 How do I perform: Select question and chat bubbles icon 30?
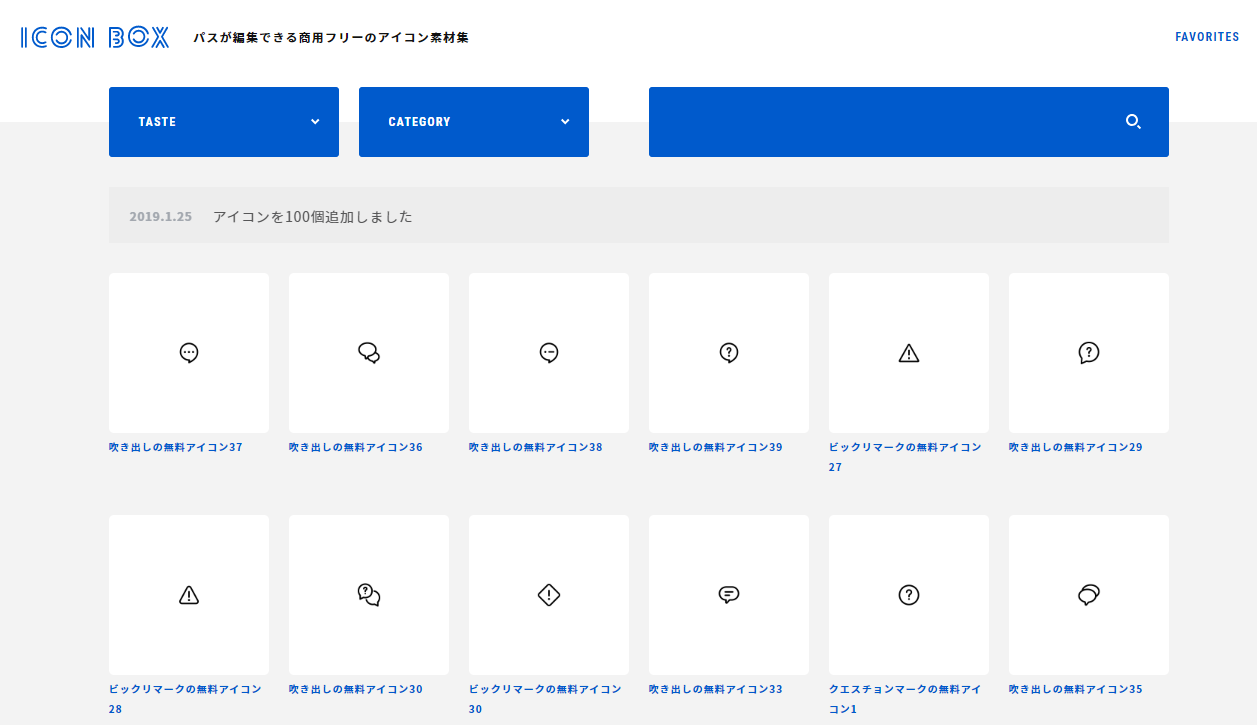coord(369,595)
